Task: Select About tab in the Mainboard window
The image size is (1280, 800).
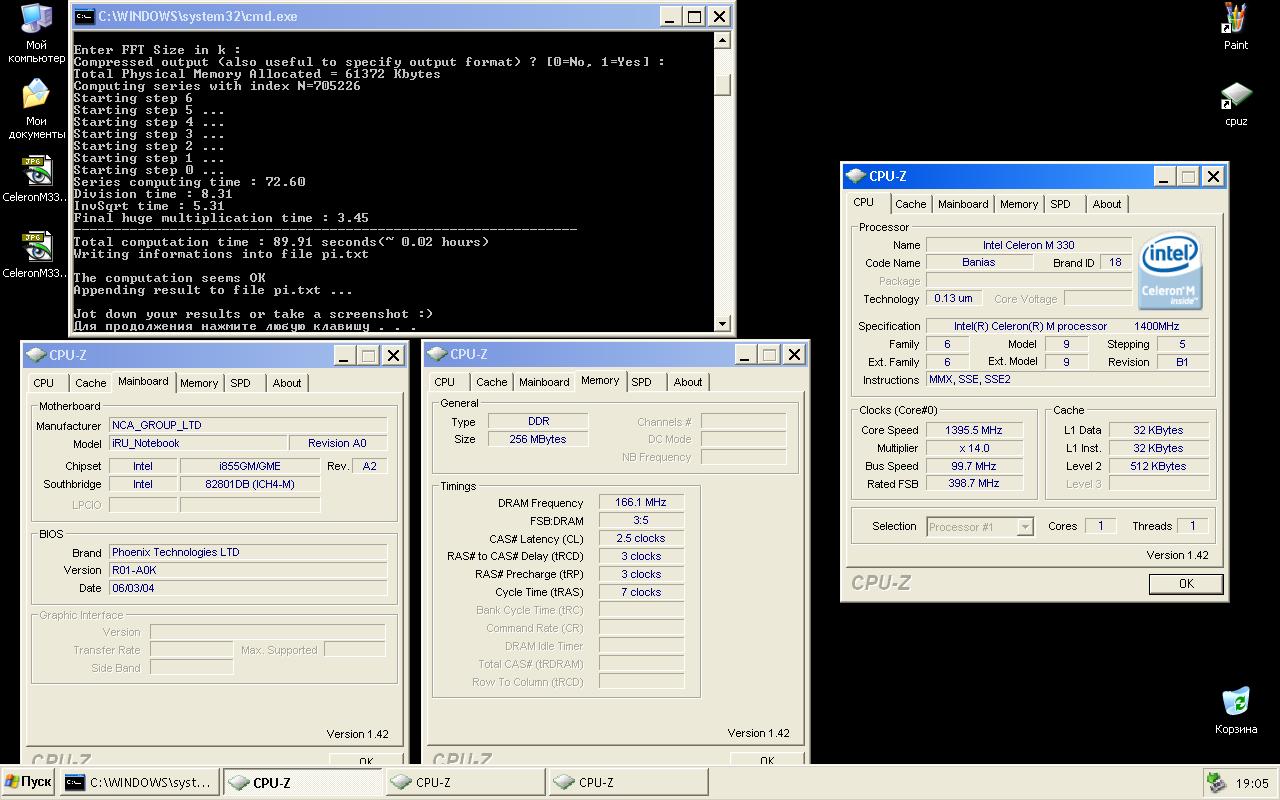Action: click(x=287, y=383)
